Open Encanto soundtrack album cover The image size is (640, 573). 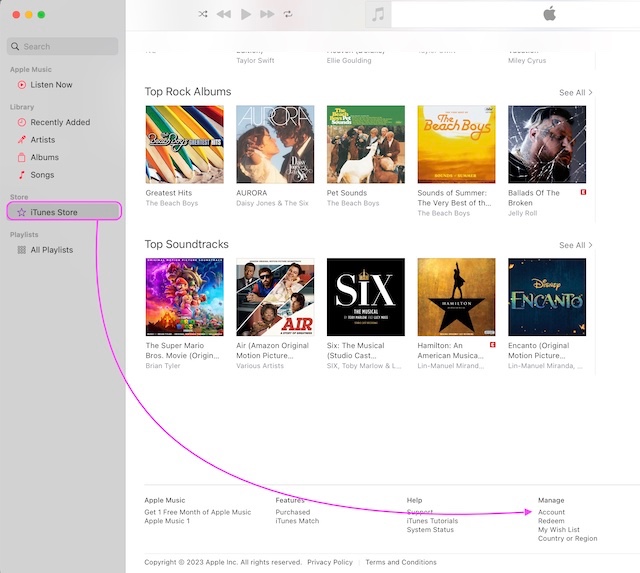[x=547, y=297]
